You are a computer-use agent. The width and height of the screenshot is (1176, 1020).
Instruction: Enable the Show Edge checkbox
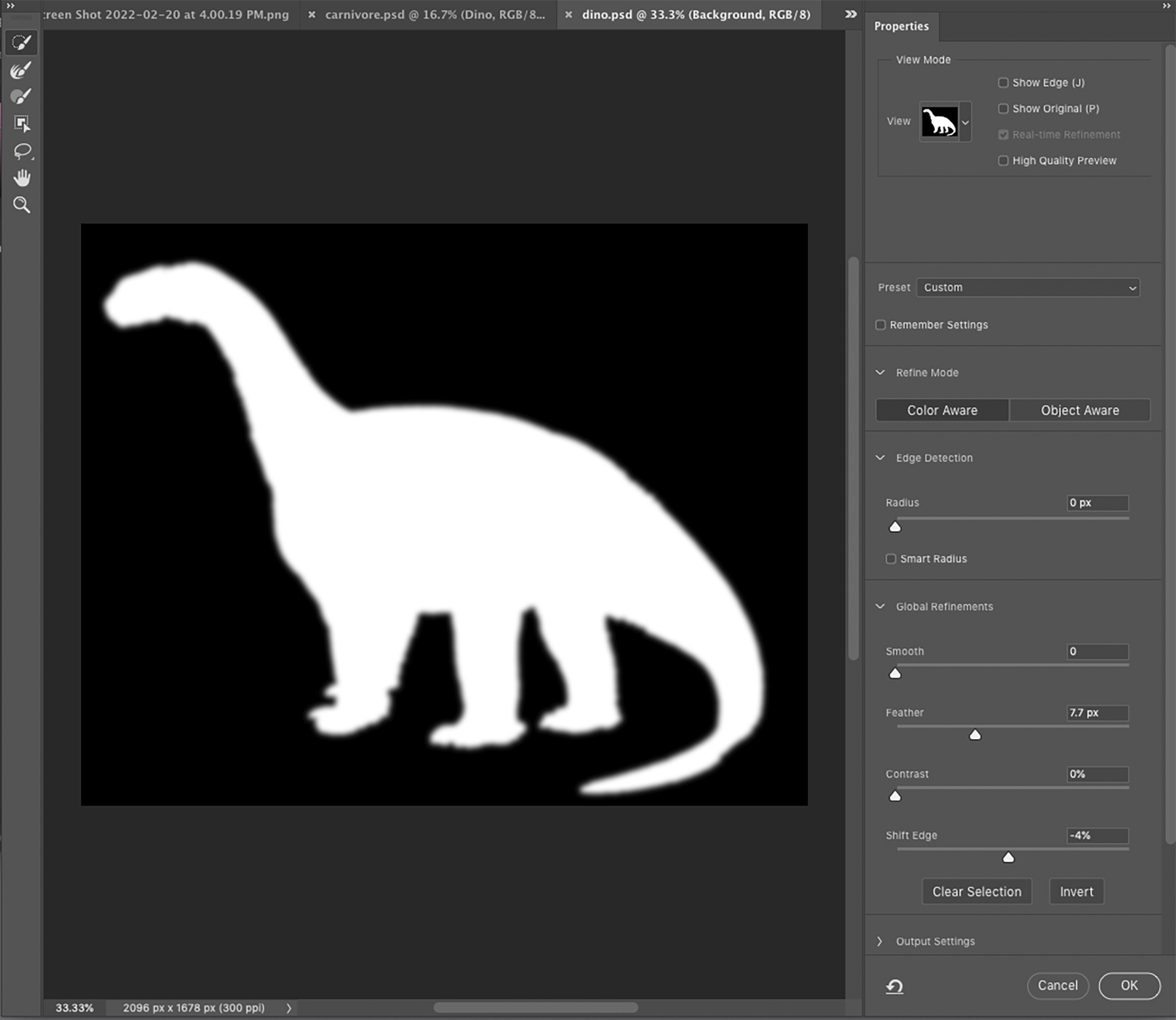[x=1004, y=83]
